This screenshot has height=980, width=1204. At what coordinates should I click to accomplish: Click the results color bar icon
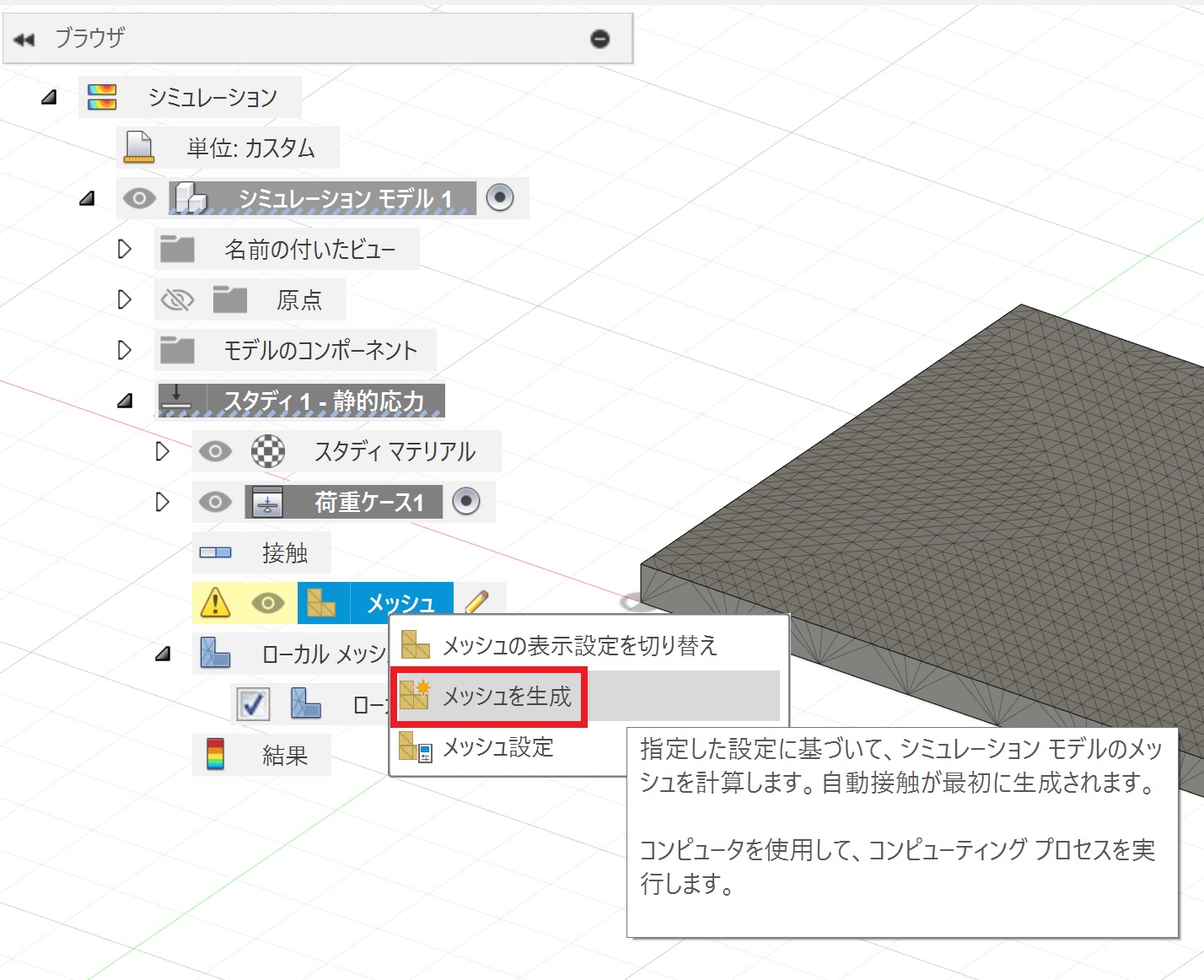click(x=216, y=754)
